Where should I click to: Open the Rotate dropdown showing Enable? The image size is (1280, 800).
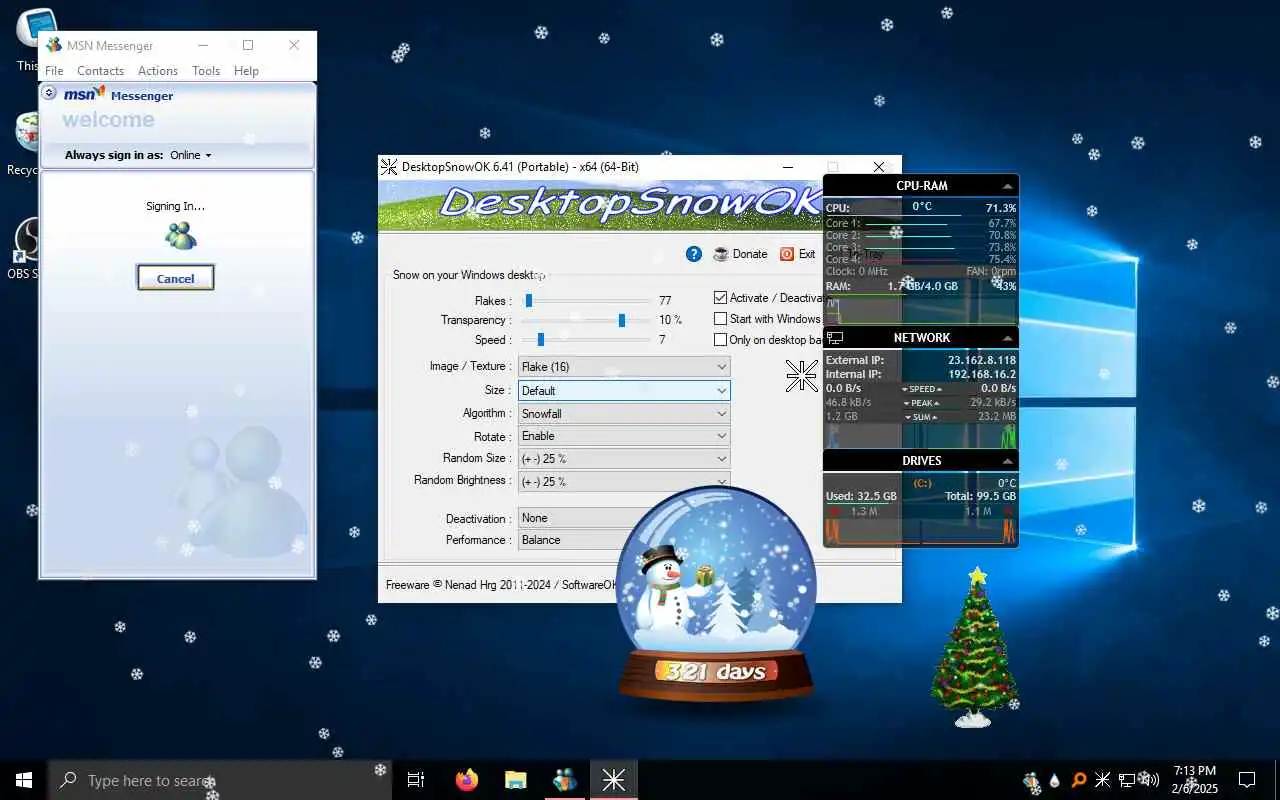pos(624,436)
